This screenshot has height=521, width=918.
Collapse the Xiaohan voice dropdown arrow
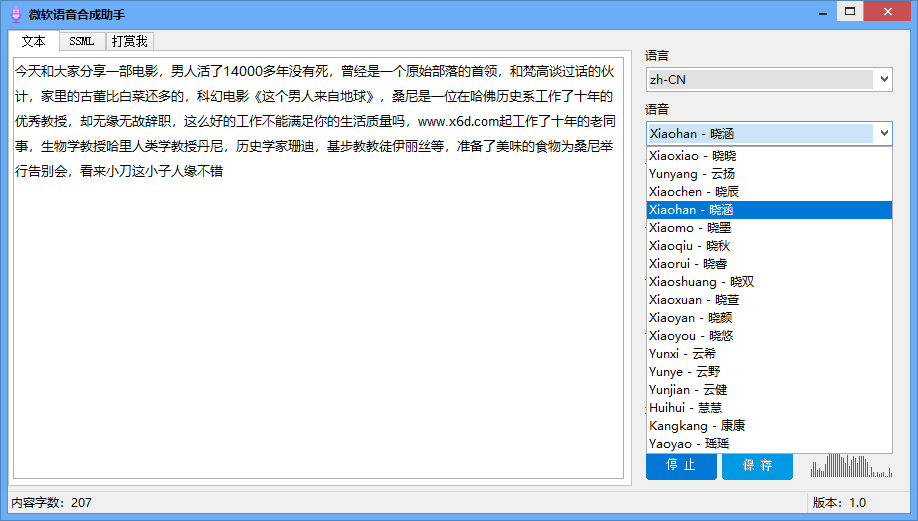click(x=883, y=133)
